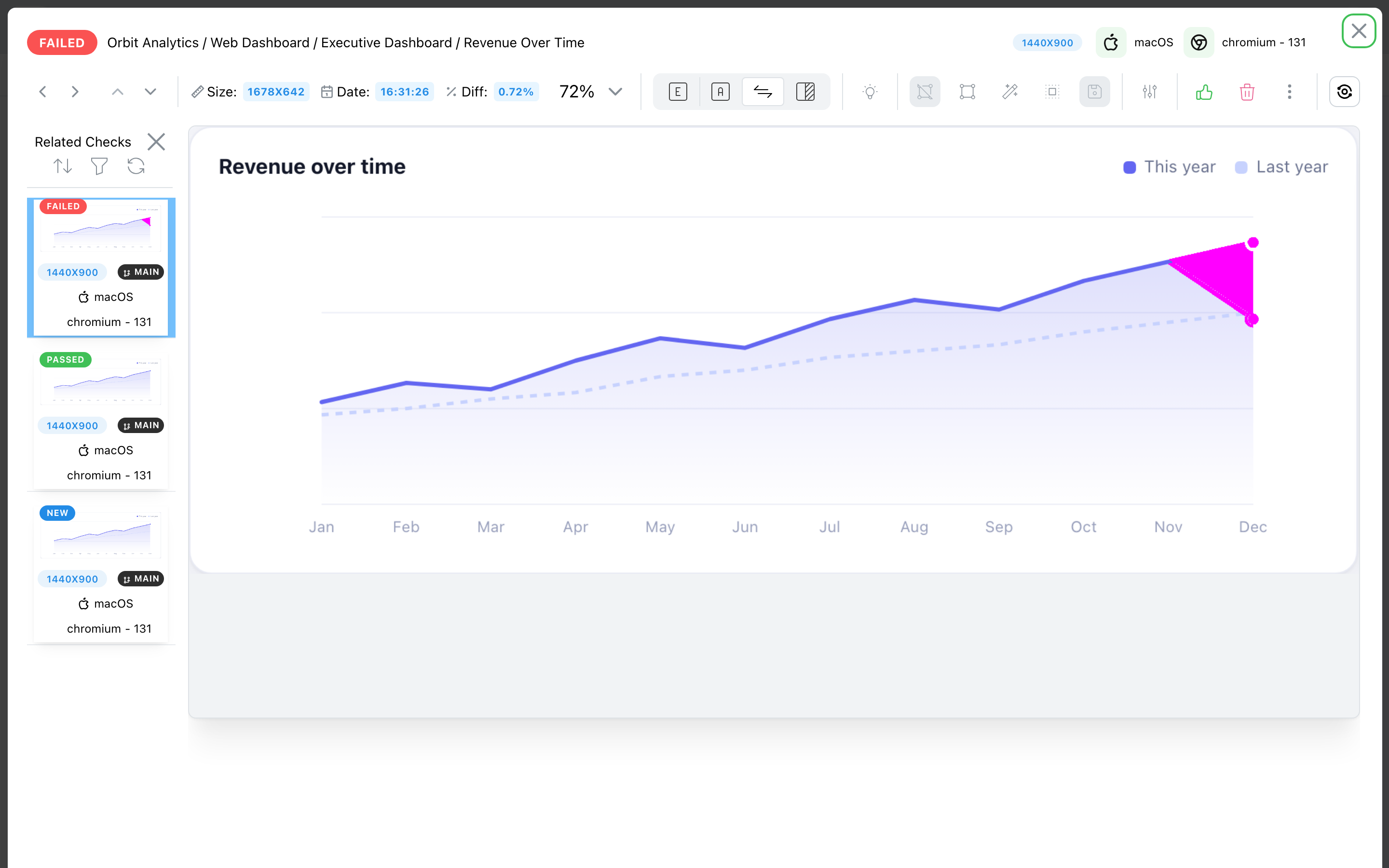Toggle the remove ignore regions tool
The image size is (1389, 868).
click(925, 92)
